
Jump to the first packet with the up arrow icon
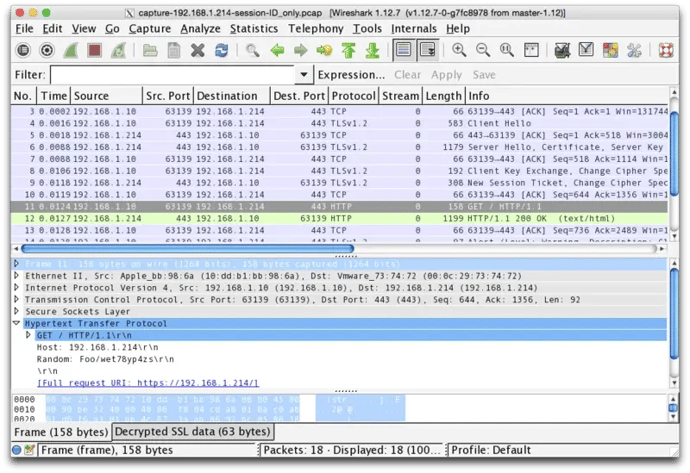pyautogui.click(x=349, y=50)
